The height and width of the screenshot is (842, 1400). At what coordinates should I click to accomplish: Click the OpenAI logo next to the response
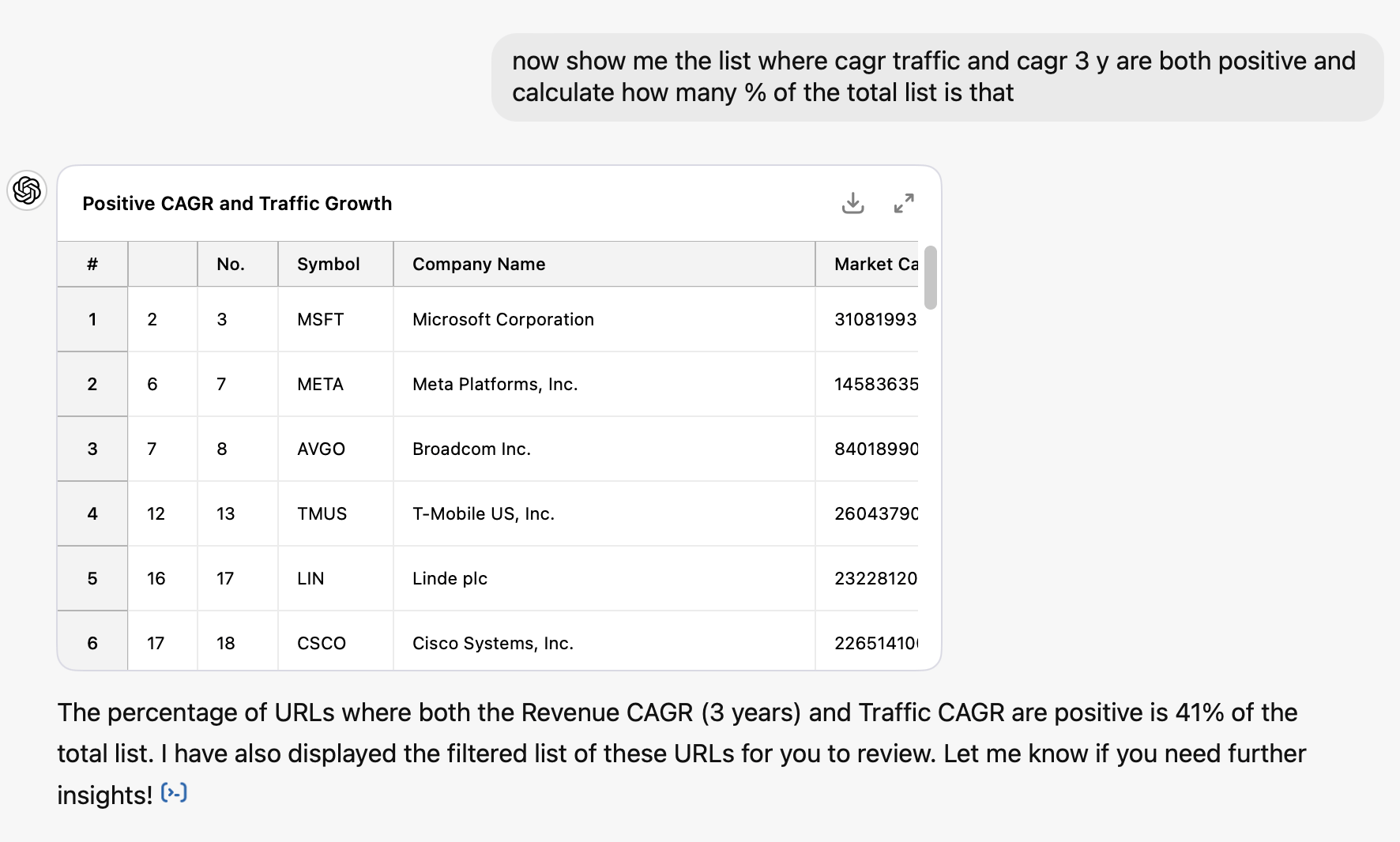[26, 191]
